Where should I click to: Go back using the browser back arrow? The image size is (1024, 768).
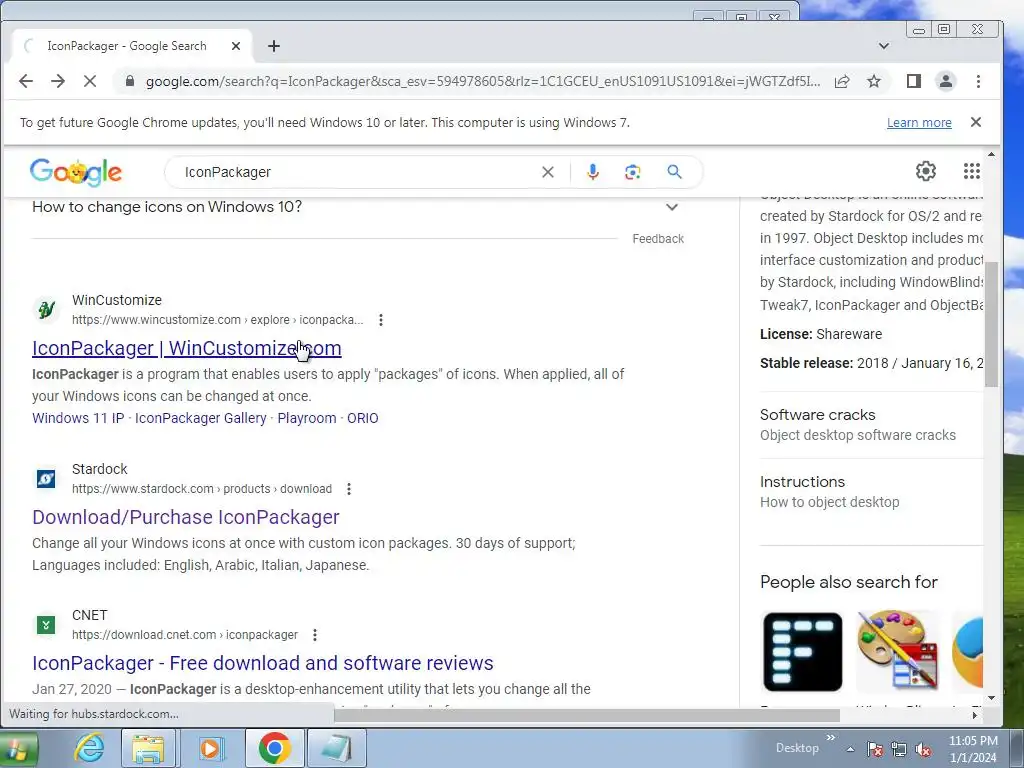click(26, 81)
